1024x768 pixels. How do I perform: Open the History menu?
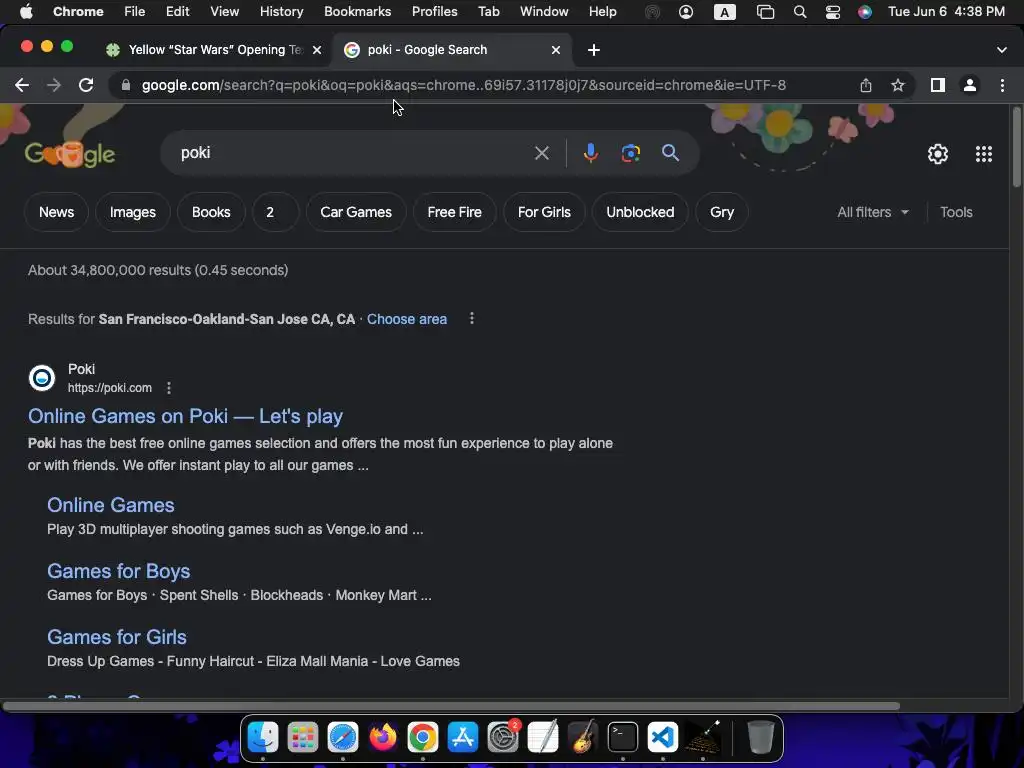[x=281, y=12]
